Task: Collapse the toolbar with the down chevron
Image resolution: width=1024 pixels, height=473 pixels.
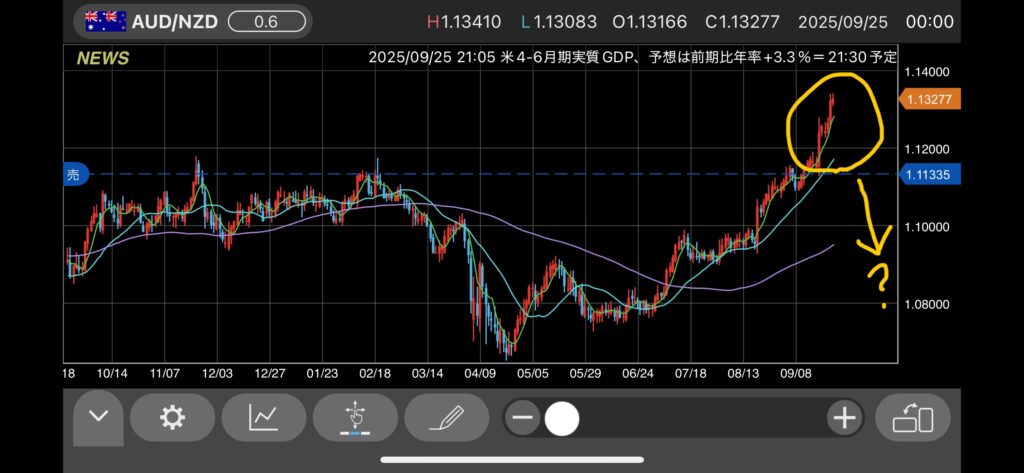Action: 97,418
